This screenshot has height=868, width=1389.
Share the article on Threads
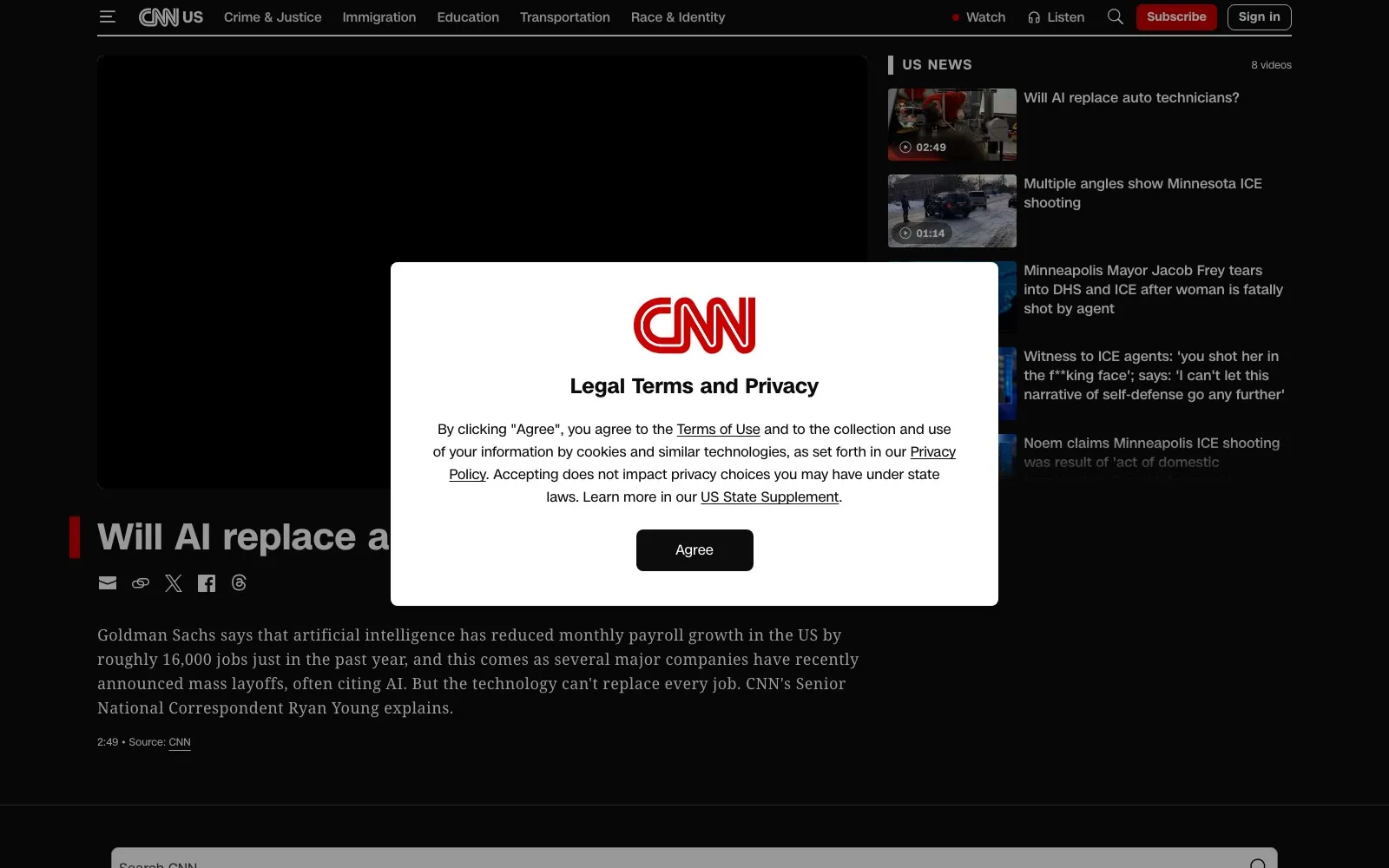pyautogui.click(x=240, y=583)
